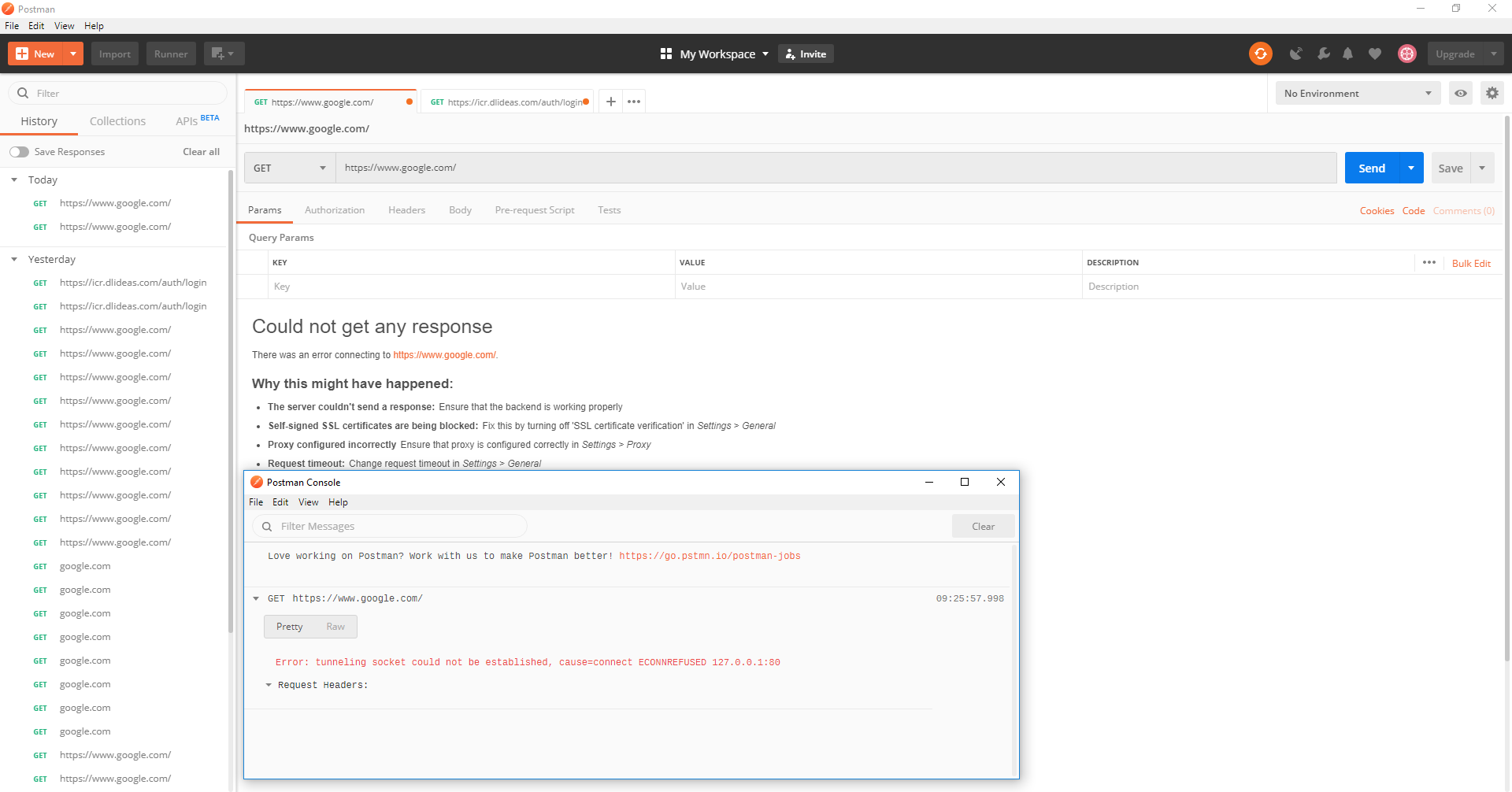Switch console view to Pretty
This screenshot has width=1512, height=792.
(x=289, y=626)
